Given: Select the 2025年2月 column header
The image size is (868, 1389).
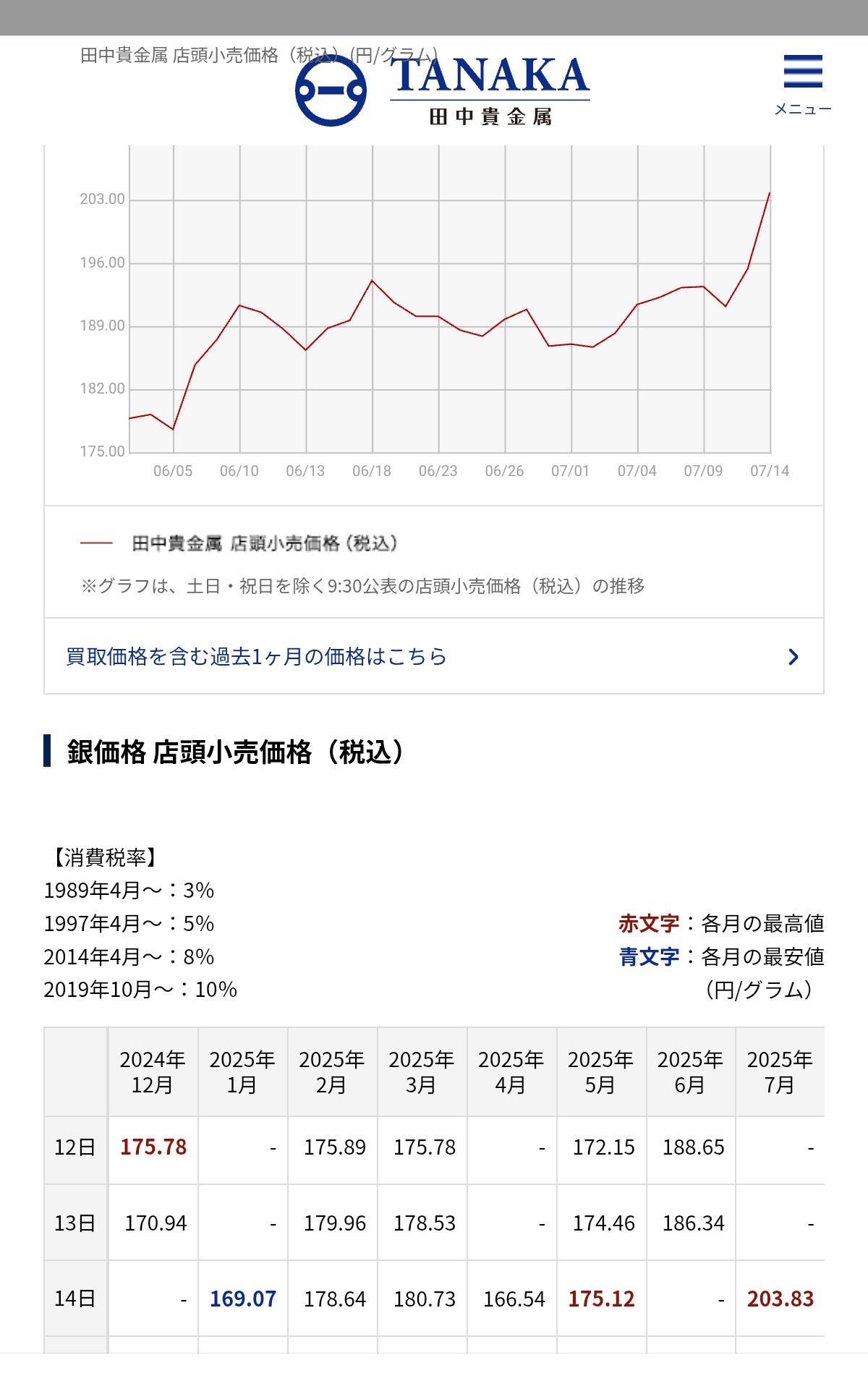Looking at the screenshot, I should (332, 1072).
